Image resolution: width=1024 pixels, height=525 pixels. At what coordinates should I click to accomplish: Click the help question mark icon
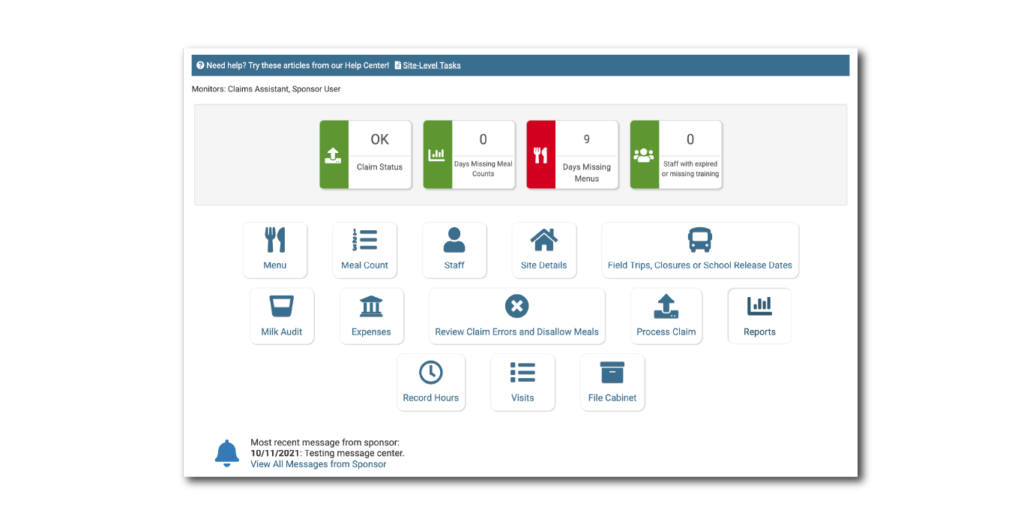(200, 65)
